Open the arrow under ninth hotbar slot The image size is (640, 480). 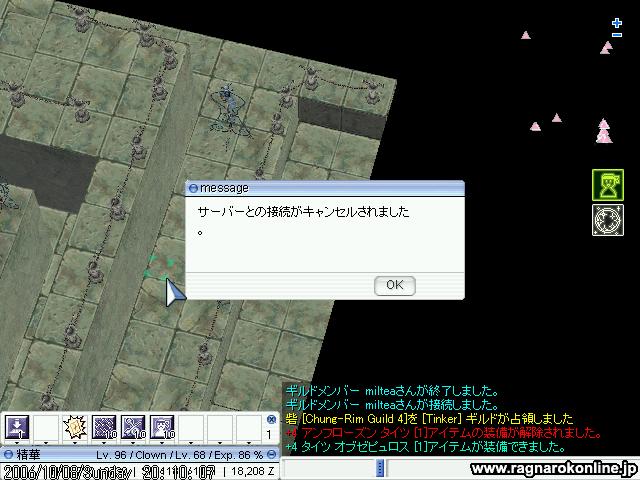click(249, 442)
